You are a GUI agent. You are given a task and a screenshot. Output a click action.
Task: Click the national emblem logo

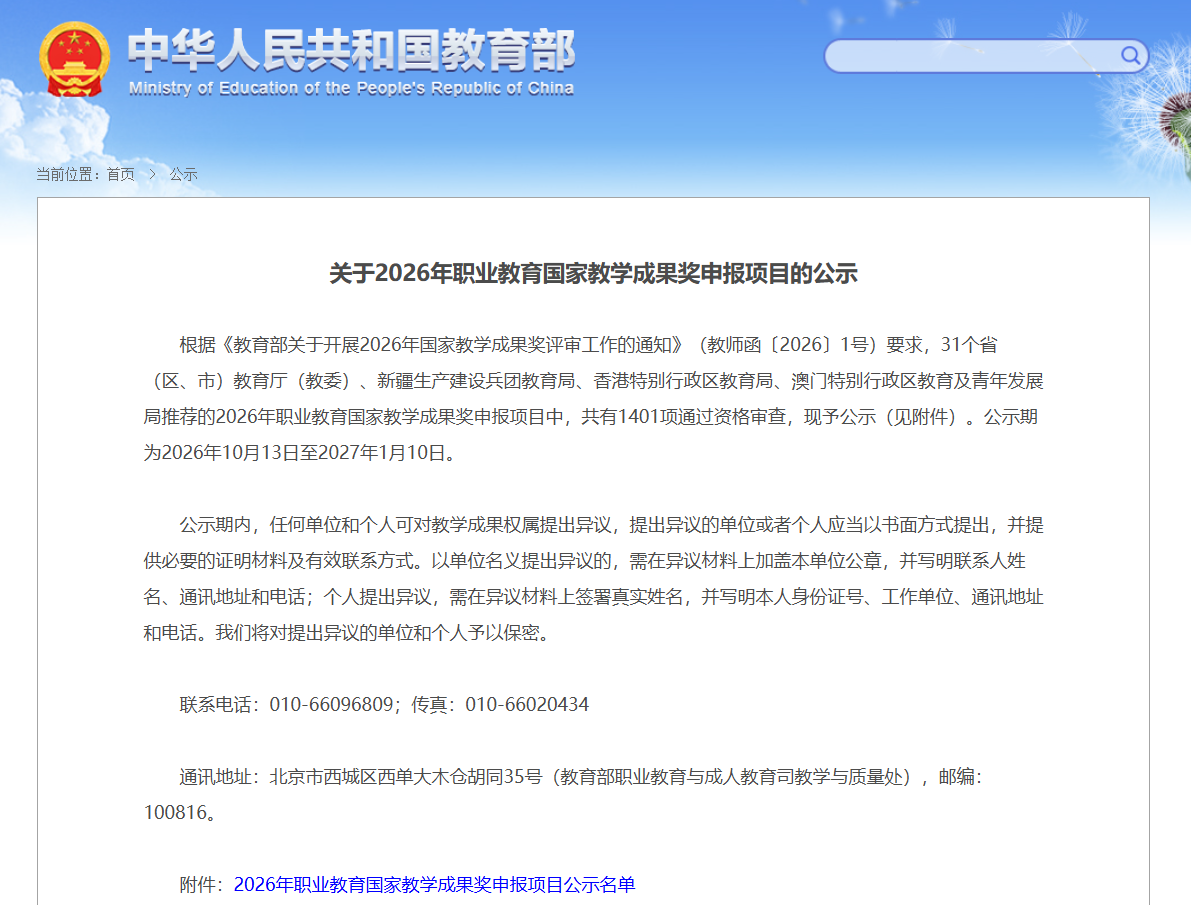pos(74,60)
